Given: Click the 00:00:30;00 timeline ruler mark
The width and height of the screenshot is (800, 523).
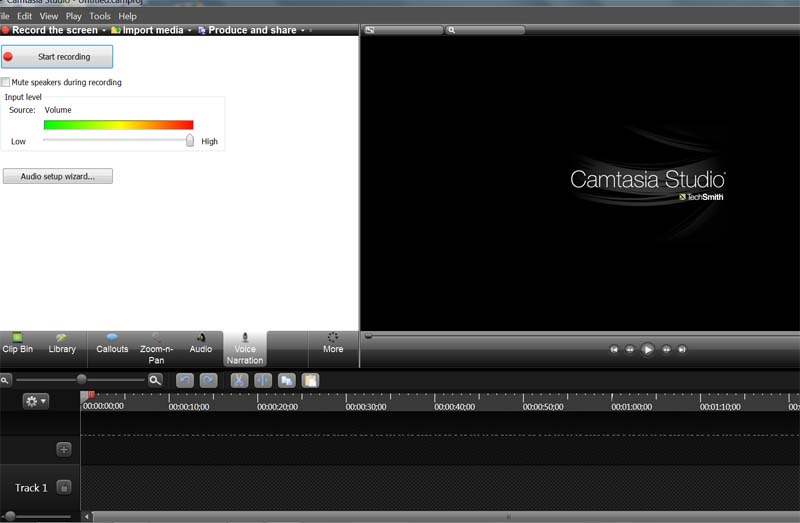Looking at the screenshot, I should coord(366,407).
